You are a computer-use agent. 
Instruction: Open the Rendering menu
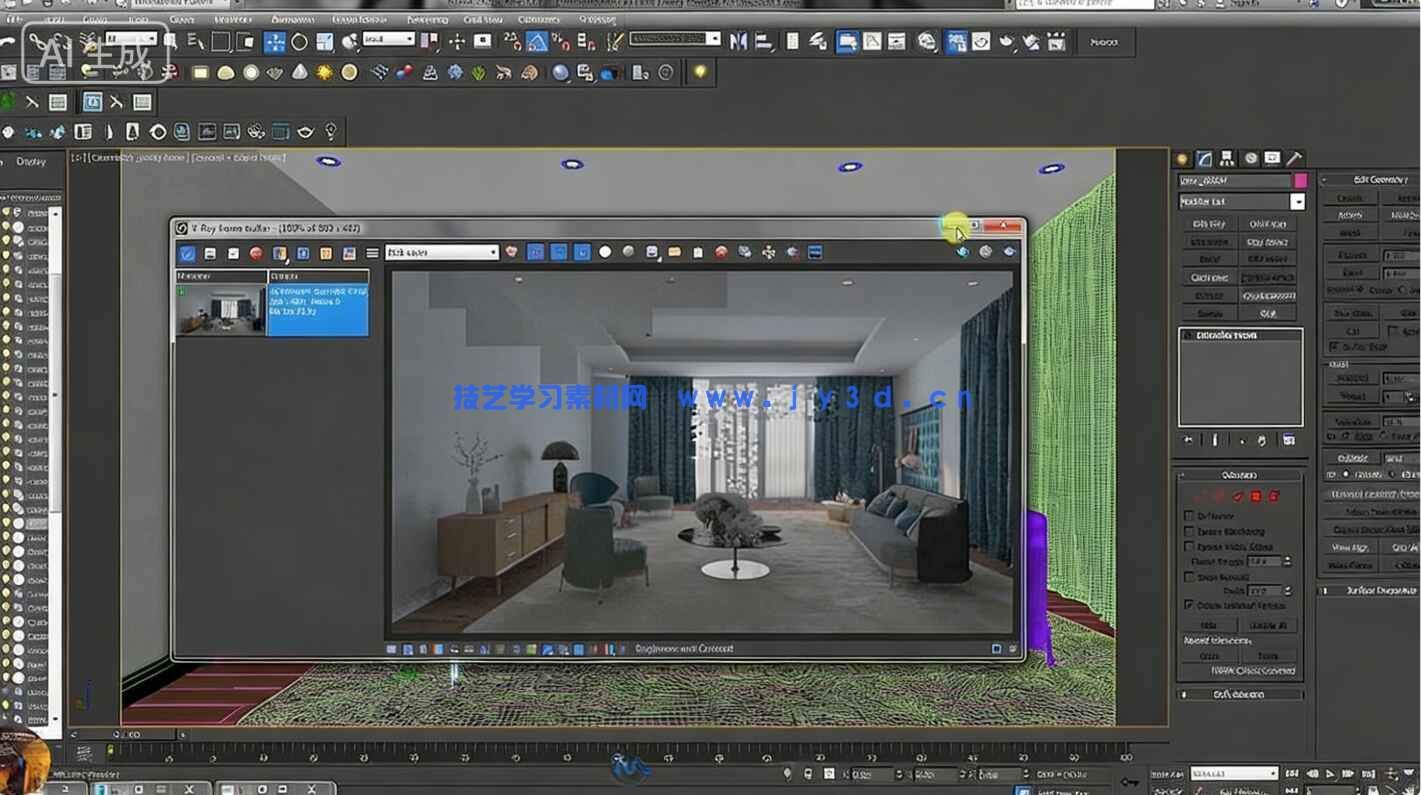tap(428, 19)
